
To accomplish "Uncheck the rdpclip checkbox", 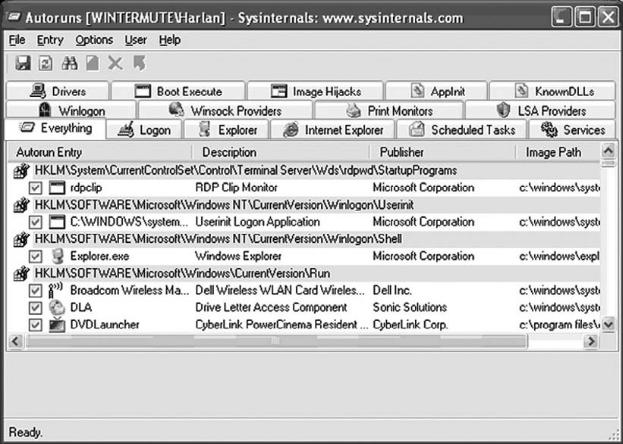I will [35, 188].
